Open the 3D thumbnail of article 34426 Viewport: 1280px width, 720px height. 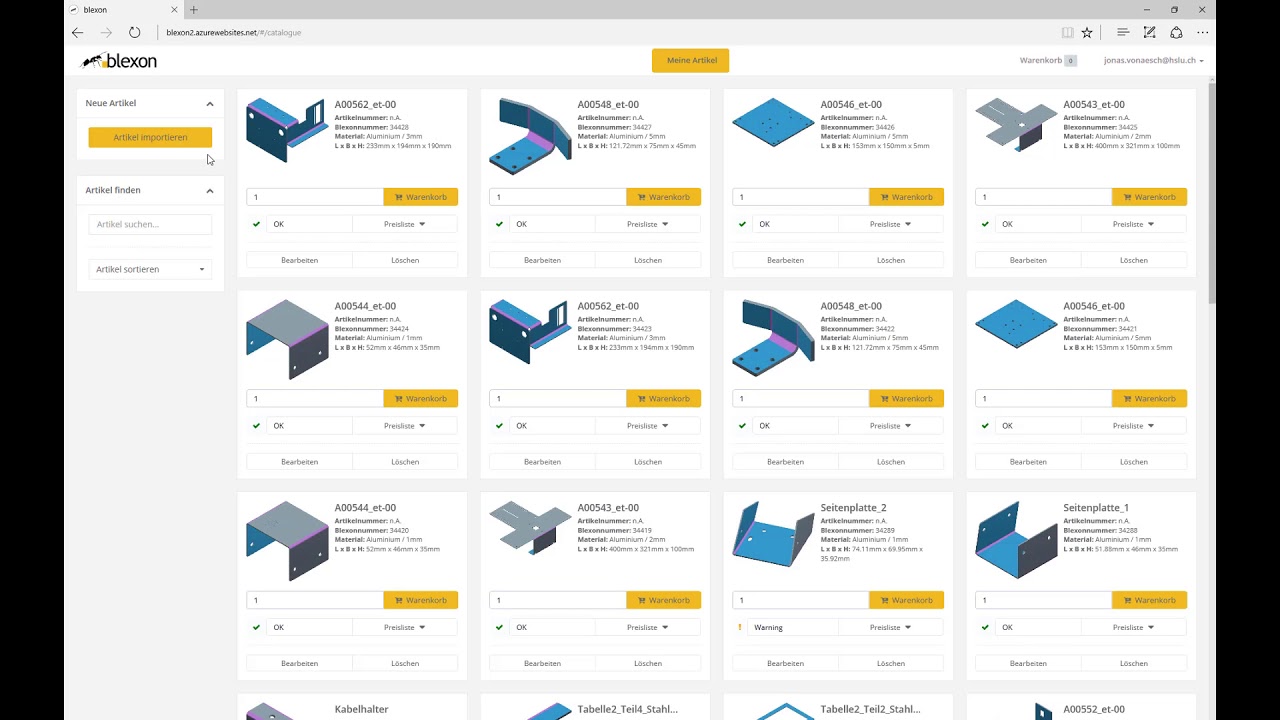(x=773, y=122)
